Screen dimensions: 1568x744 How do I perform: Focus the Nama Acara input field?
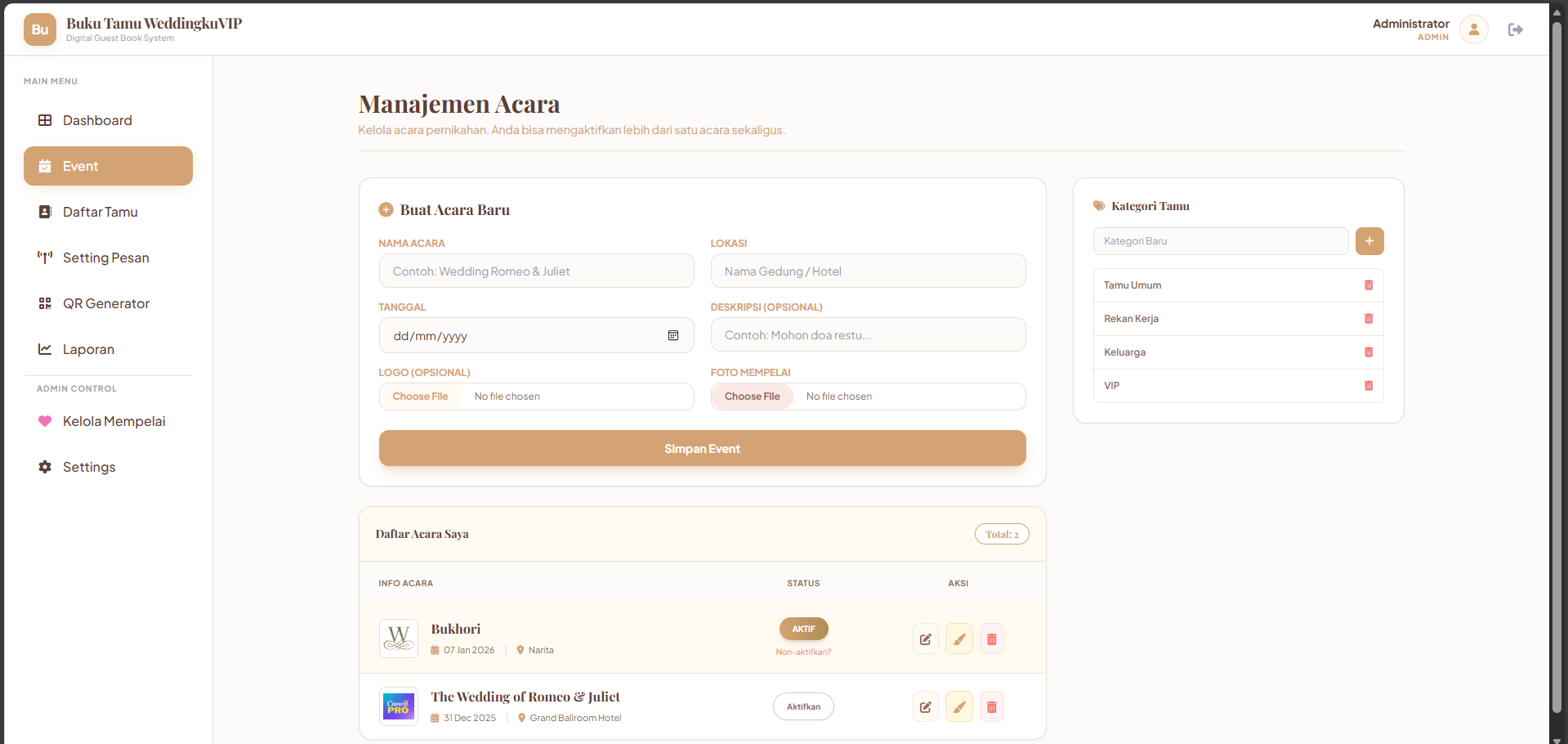point(536,271)
